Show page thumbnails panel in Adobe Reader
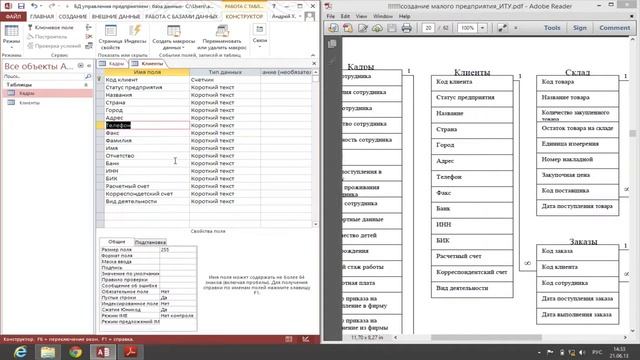This screenshot has height=360, width=640. click(332, 44)
